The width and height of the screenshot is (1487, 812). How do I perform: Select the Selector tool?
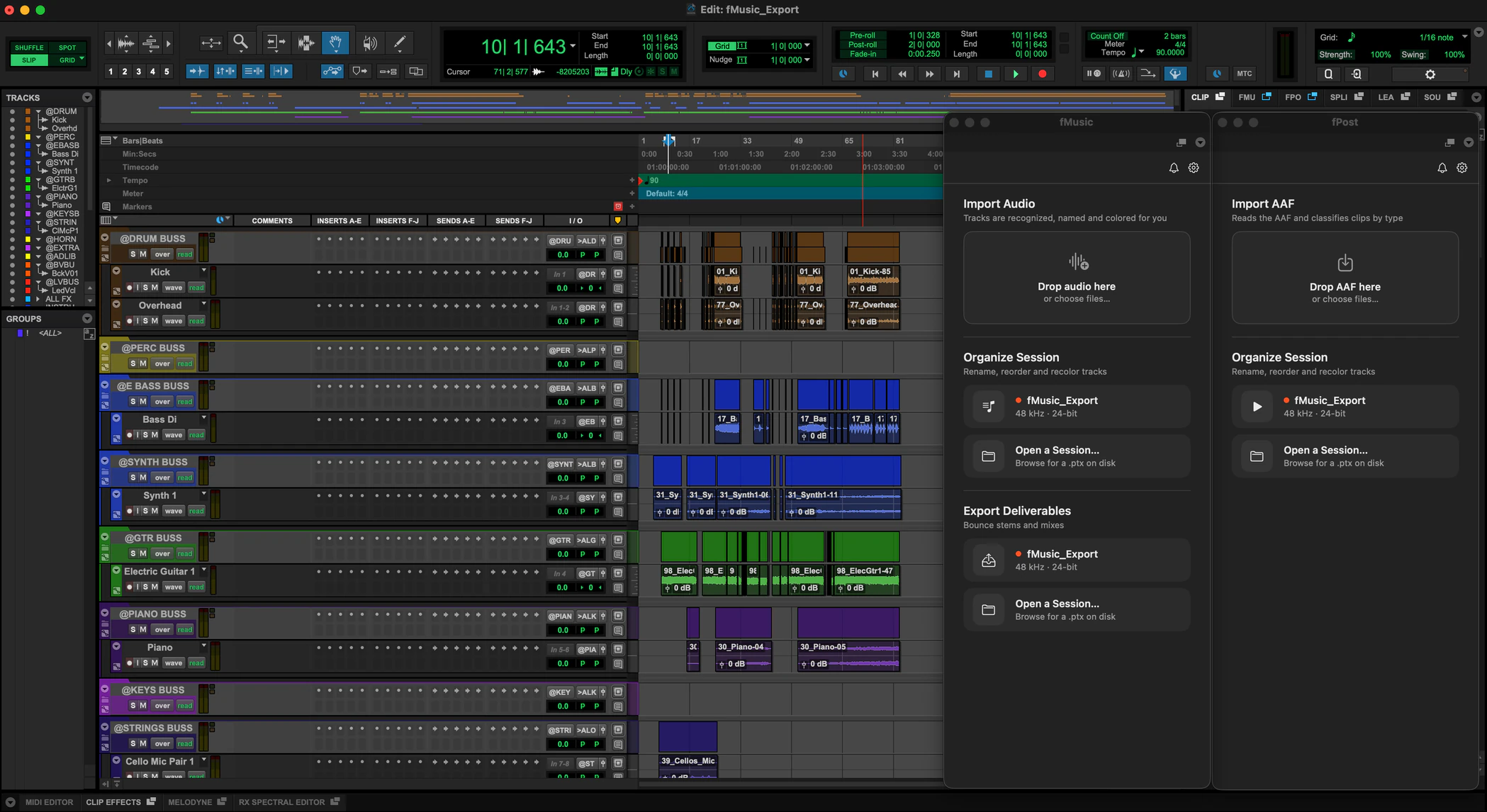point(306,43)
